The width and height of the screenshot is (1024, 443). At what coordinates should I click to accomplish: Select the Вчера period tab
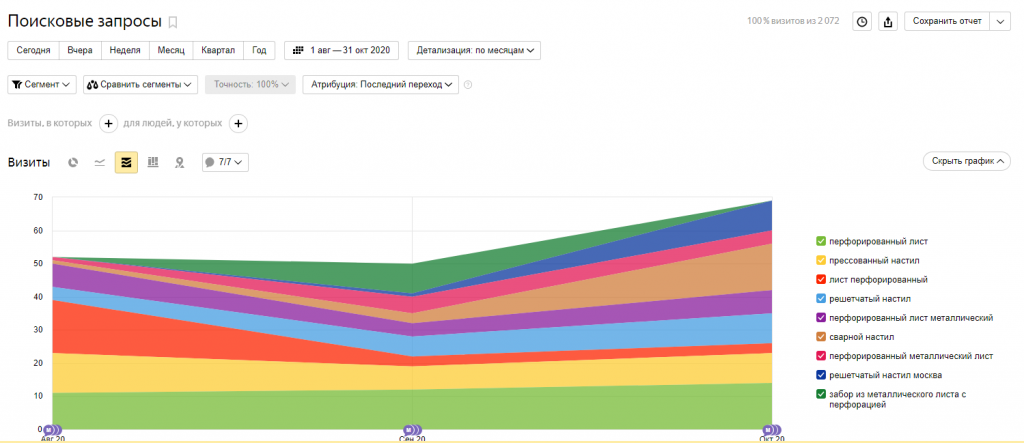(80, 50)
